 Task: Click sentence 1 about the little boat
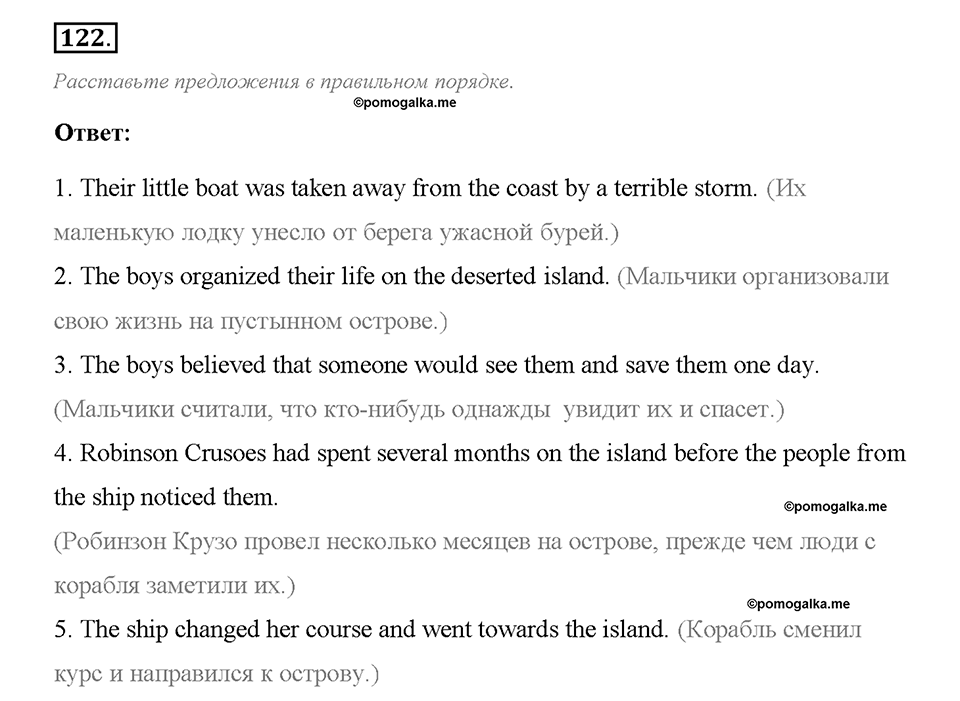click(x=406, y=188)
